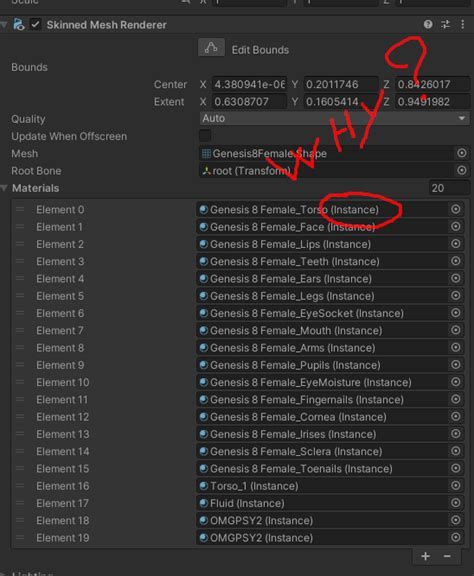474x576 pixels.
Task: Open the component presets slider icon
Action: click(445, 25)
